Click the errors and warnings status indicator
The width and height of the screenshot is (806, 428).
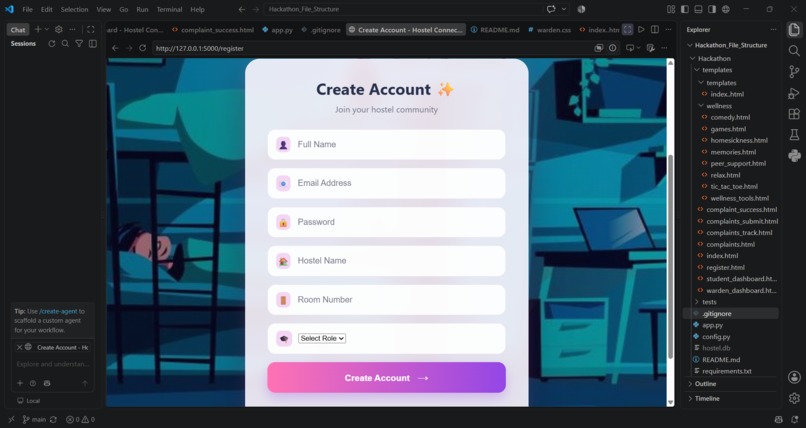[x=80, y=420]
